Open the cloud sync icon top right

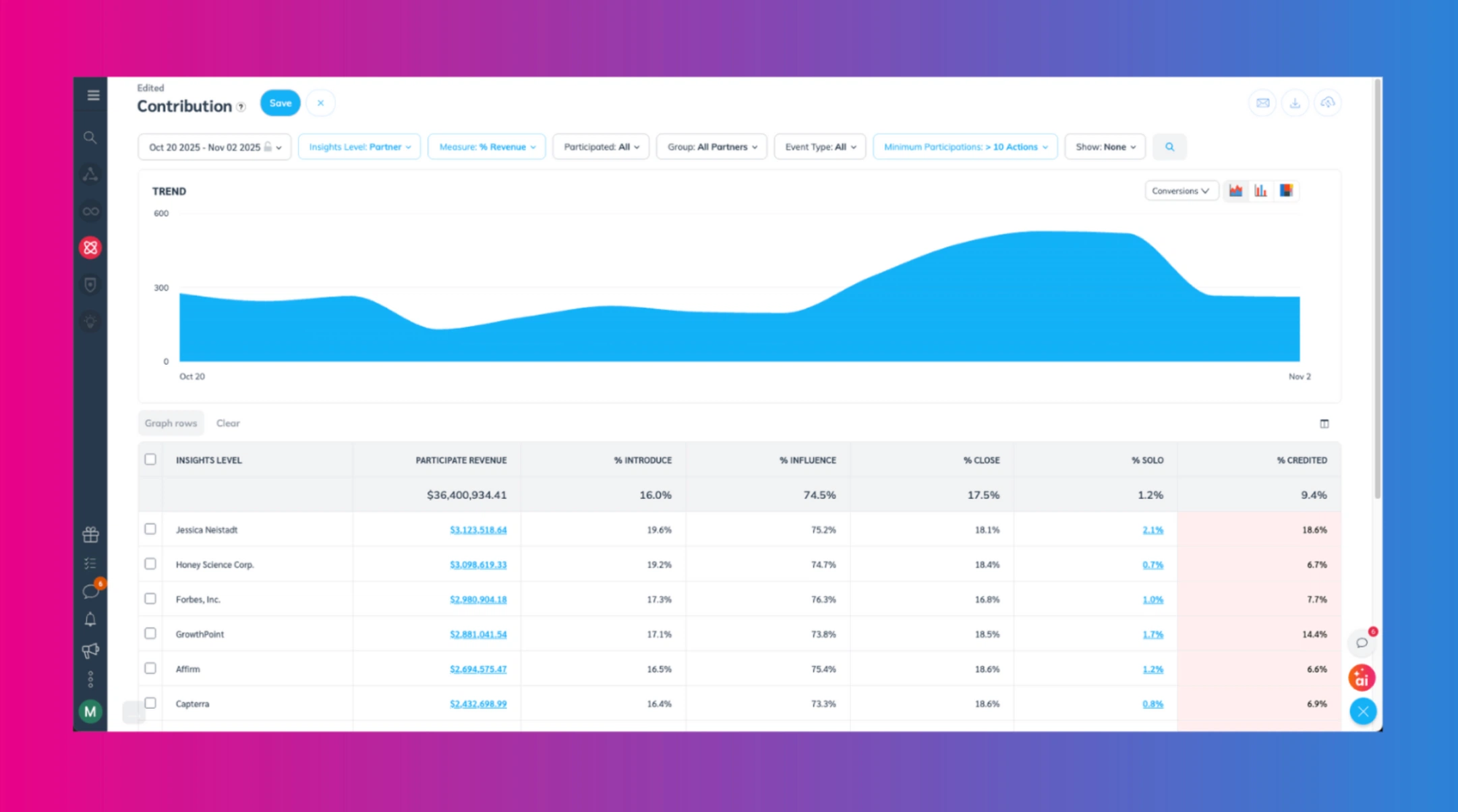pos(1328,103)
